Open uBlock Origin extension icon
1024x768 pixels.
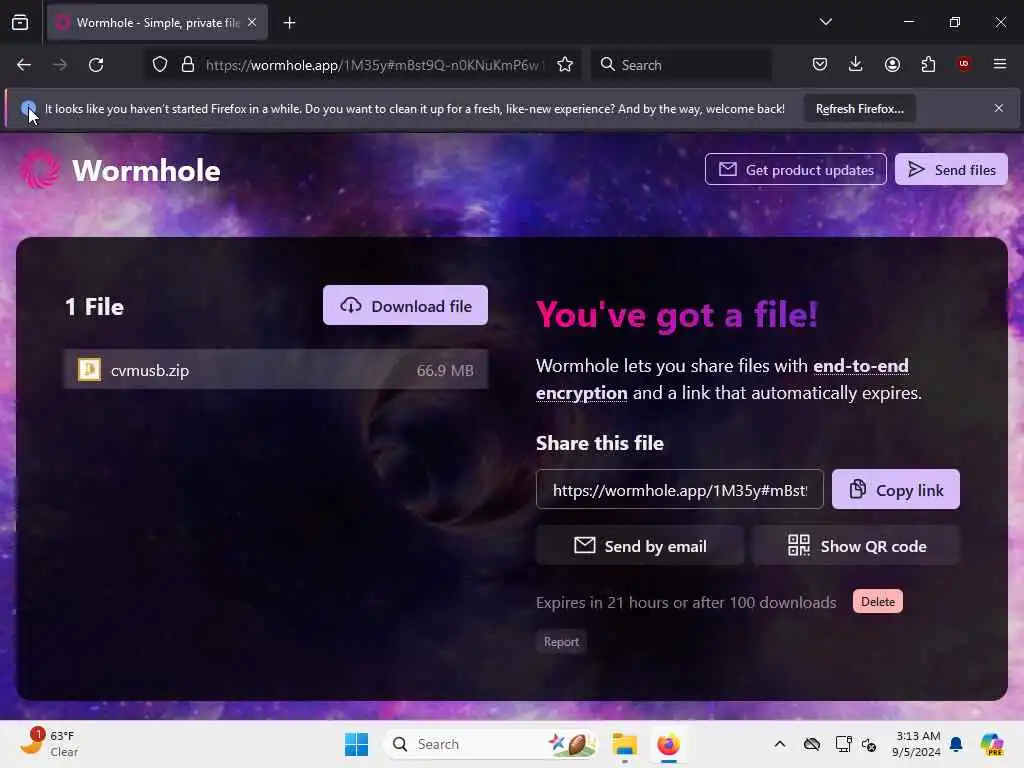963,64
